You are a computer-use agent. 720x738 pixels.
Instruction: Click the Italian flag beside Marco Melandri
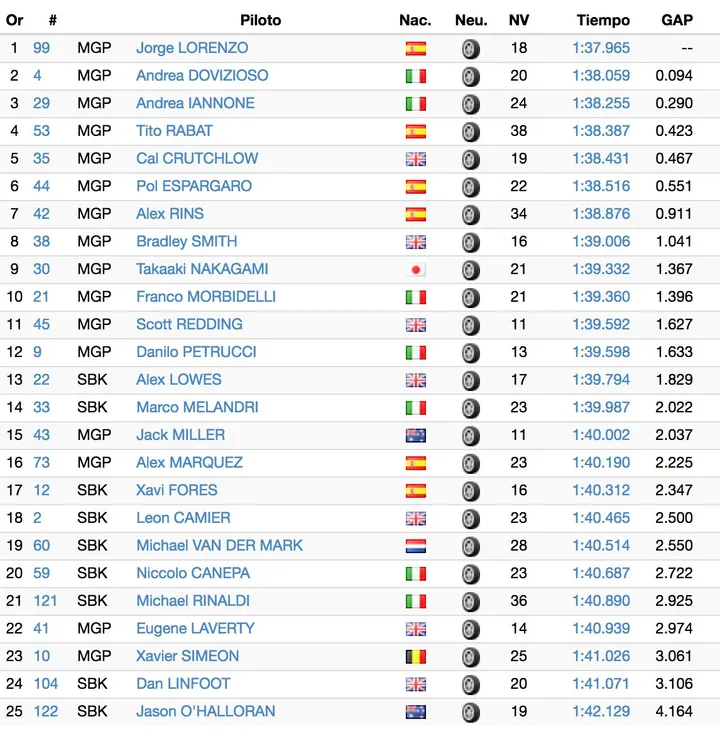click(416, 408)
